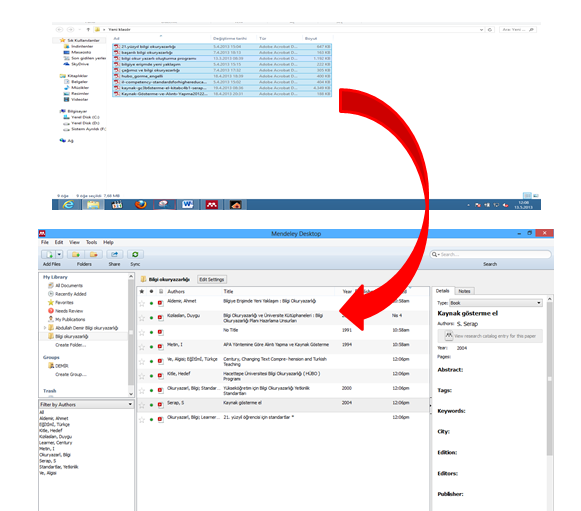Switch to the Notes tab
The width and height of the screenshot is (581, 511).
tap(464, 291)
